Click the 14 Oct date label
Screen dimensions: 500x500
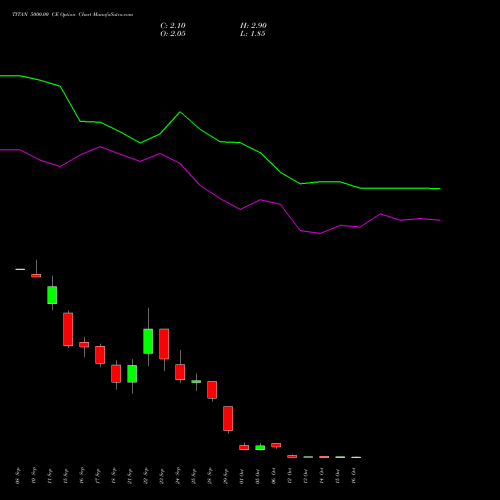[x=322, y=476]
